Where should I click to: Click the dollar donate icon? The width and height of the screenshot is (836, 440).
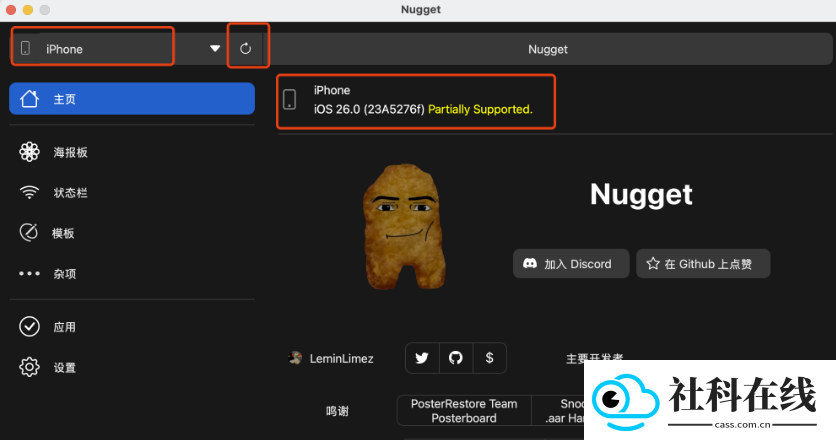(x=489, y=358)
